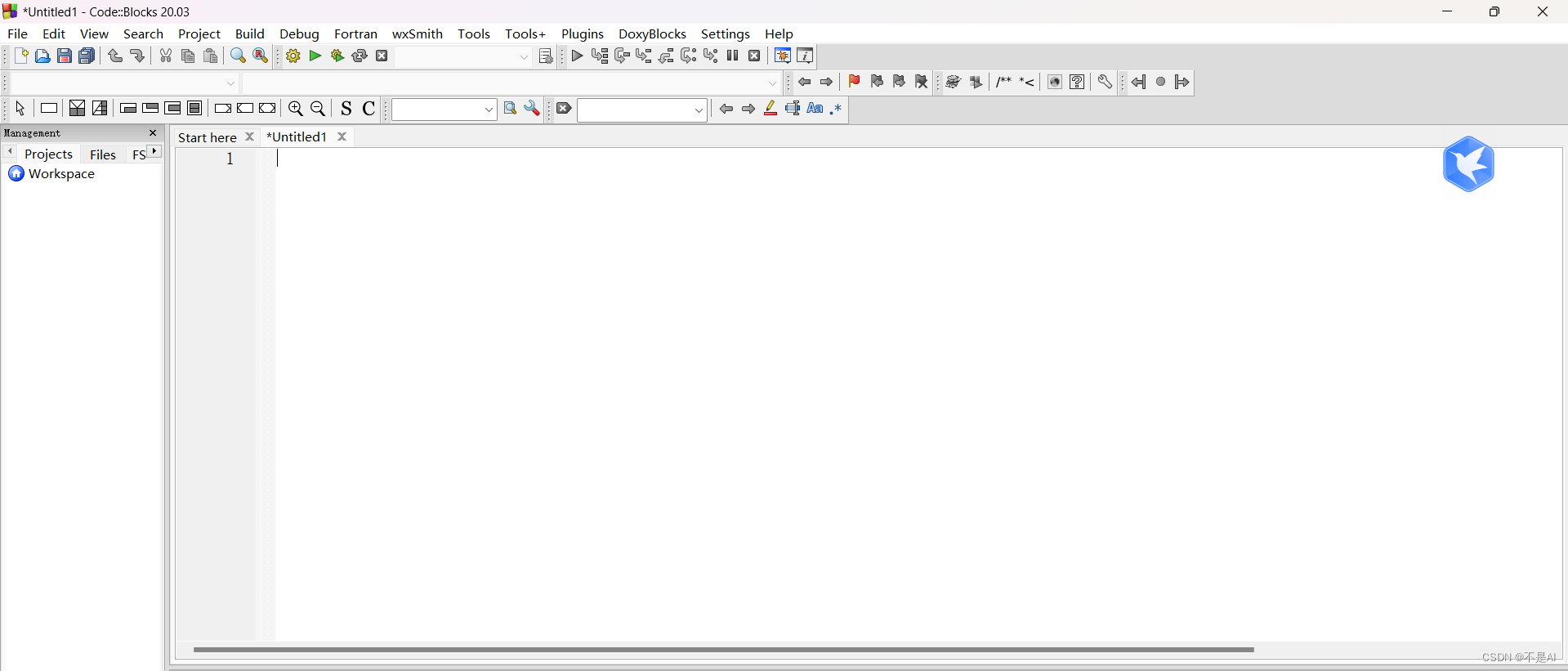Viewport: 1568px width, 671px height.
Task: Open a file using the folder icon
Action: 42,56
